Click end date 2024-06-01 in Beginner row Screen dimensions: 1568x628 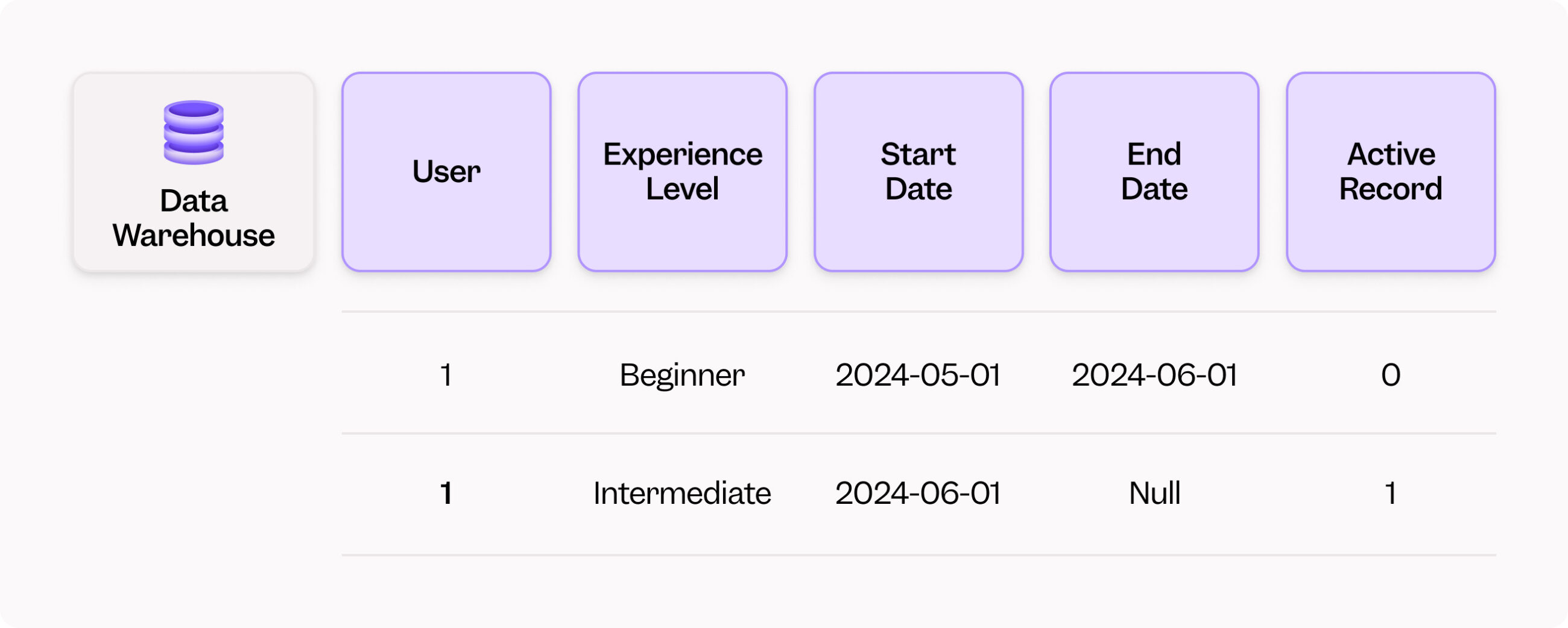pos(1155,375)
